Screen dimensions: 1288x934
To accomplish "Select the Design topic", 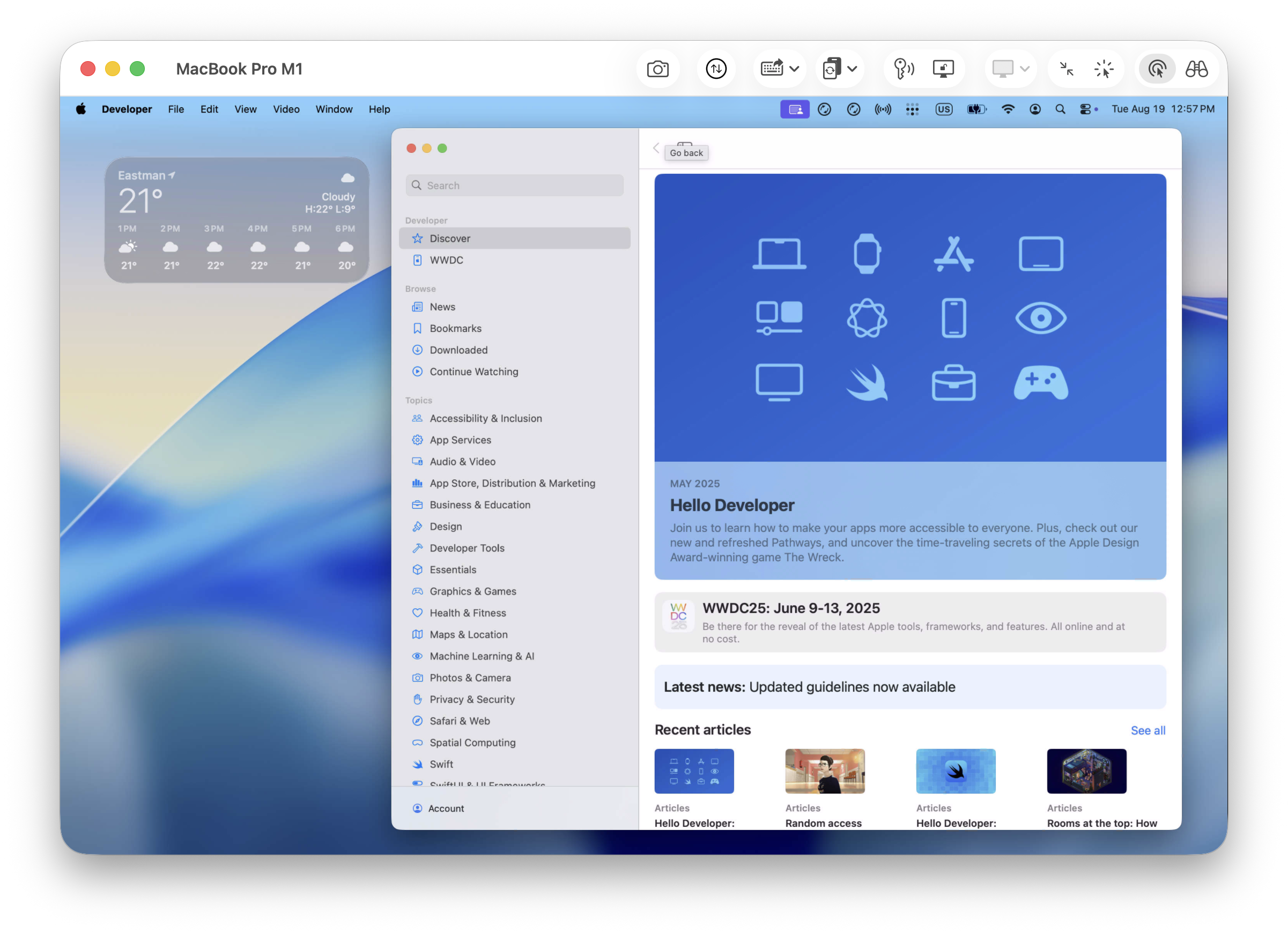I will (x=514, y=527).
